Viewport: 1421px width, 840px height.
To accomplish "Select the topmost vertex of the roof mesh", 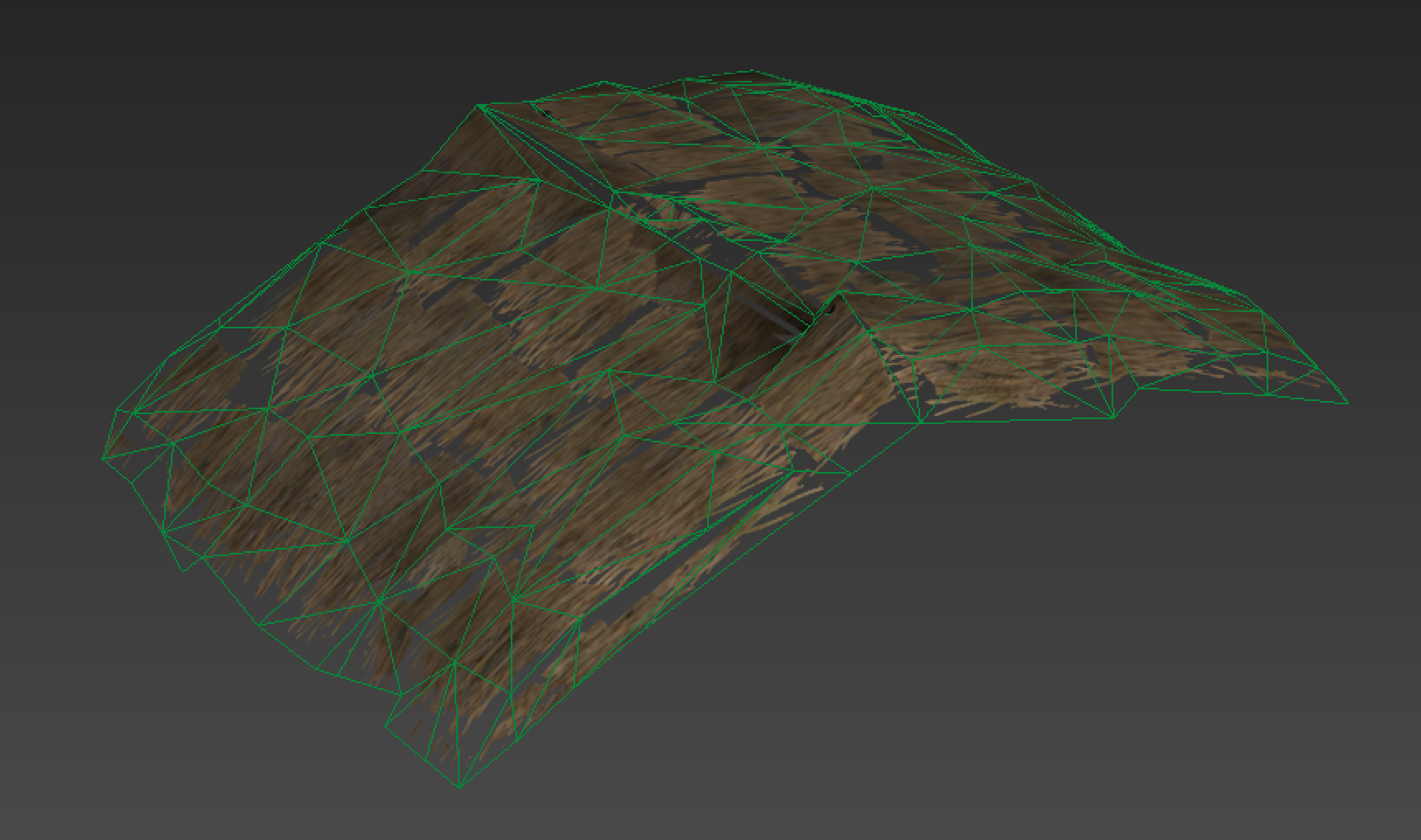I will click(750, 71).
